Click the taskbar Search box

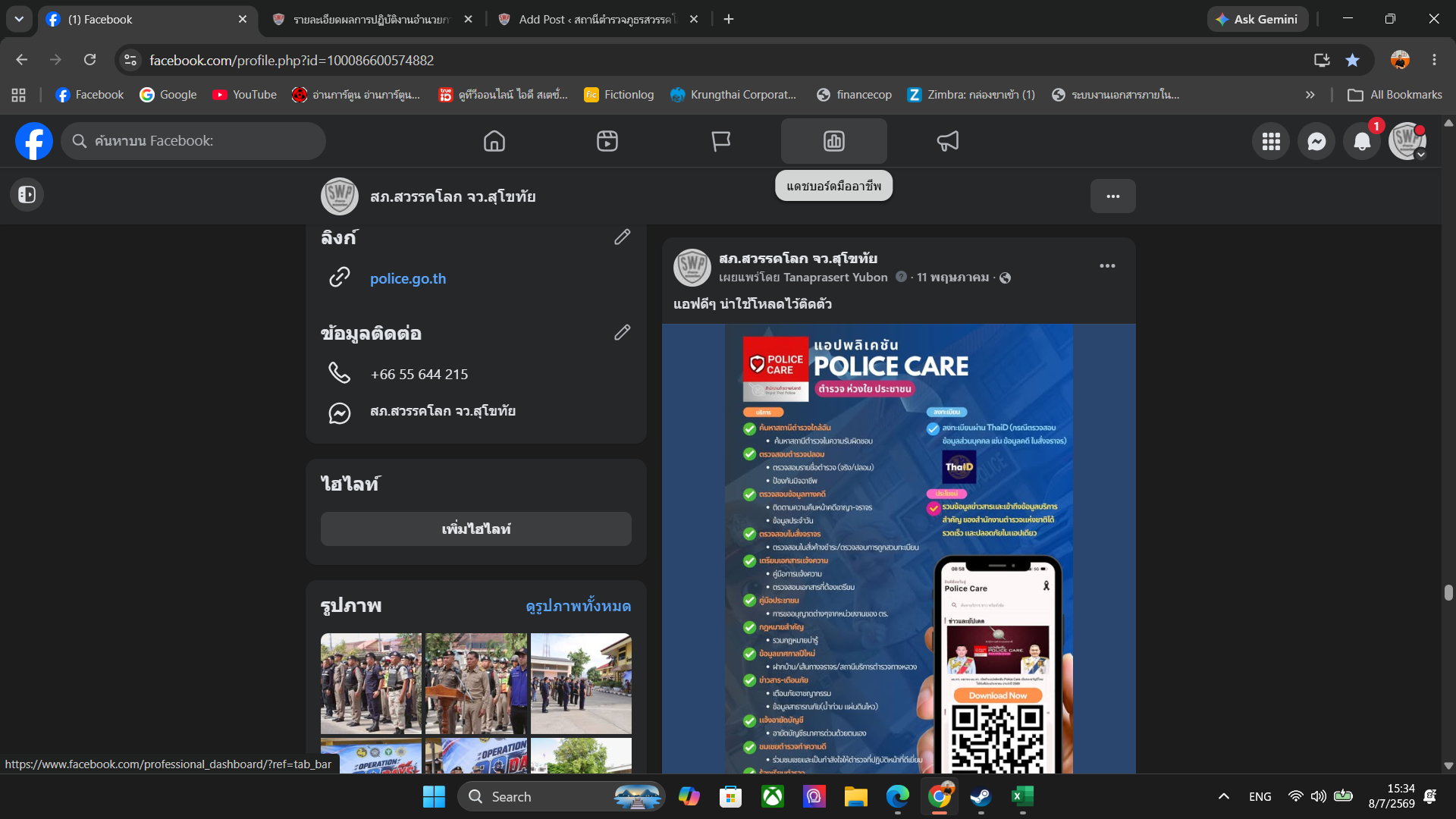coord(561,797)
